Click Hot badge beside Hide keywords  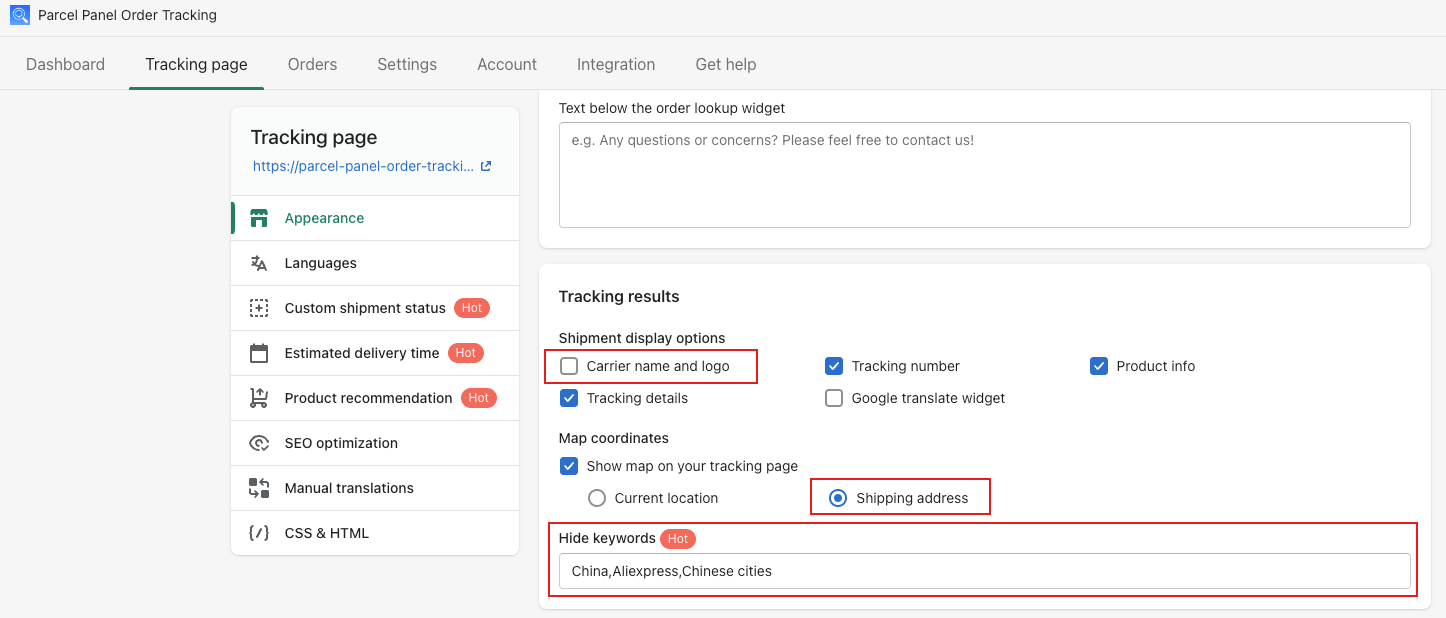click(678, 538)
